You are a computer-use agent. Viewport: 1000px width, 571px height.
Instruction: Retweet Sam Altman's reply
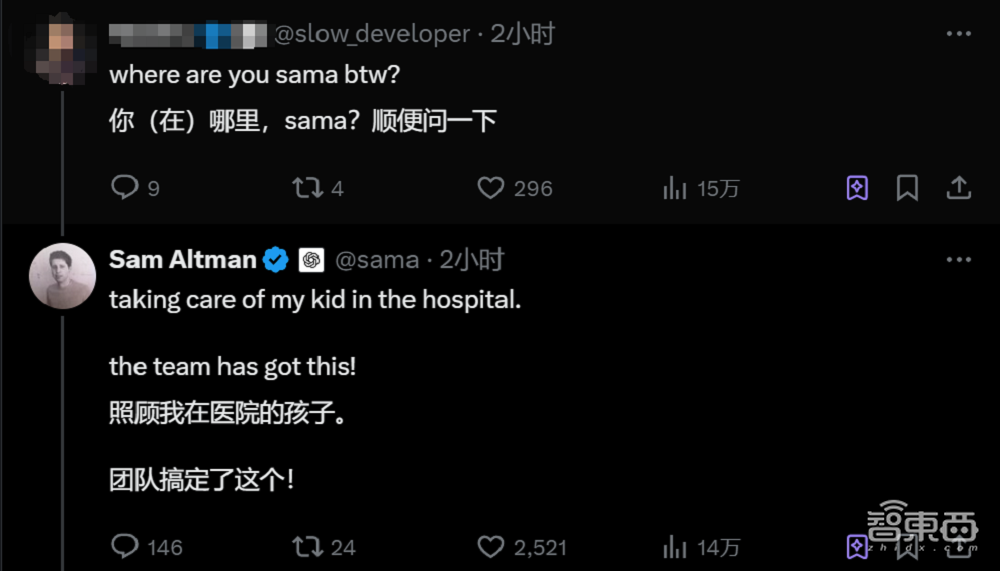click(306, 546)
